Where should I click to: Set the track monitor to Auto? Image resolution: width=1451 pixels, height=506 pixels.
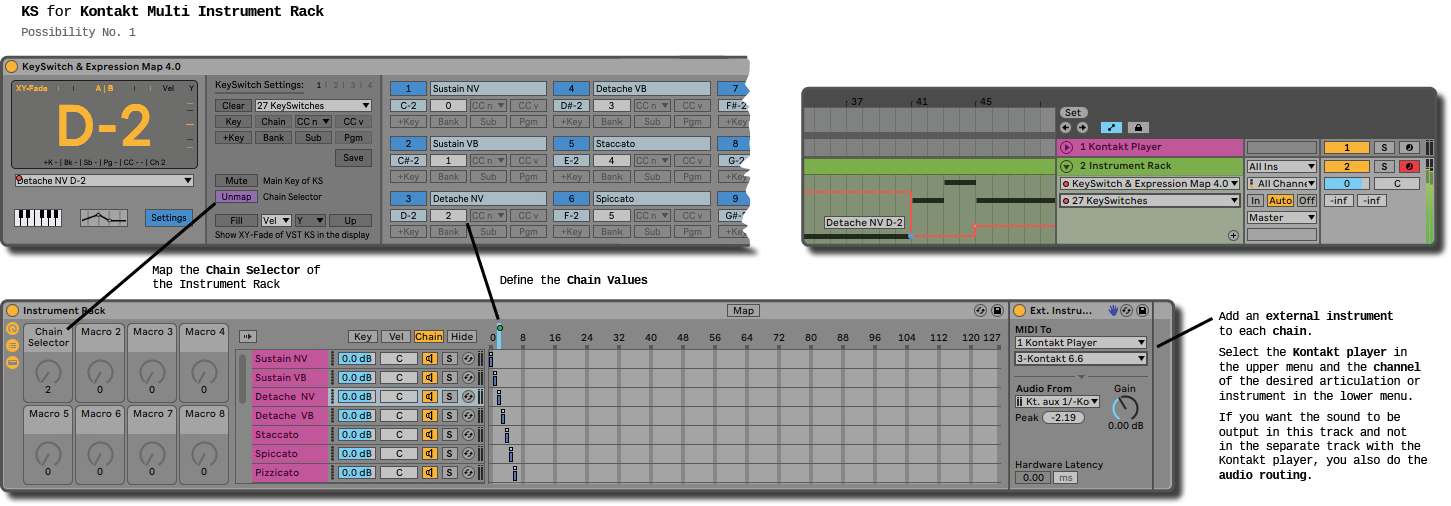point(1280,200)
